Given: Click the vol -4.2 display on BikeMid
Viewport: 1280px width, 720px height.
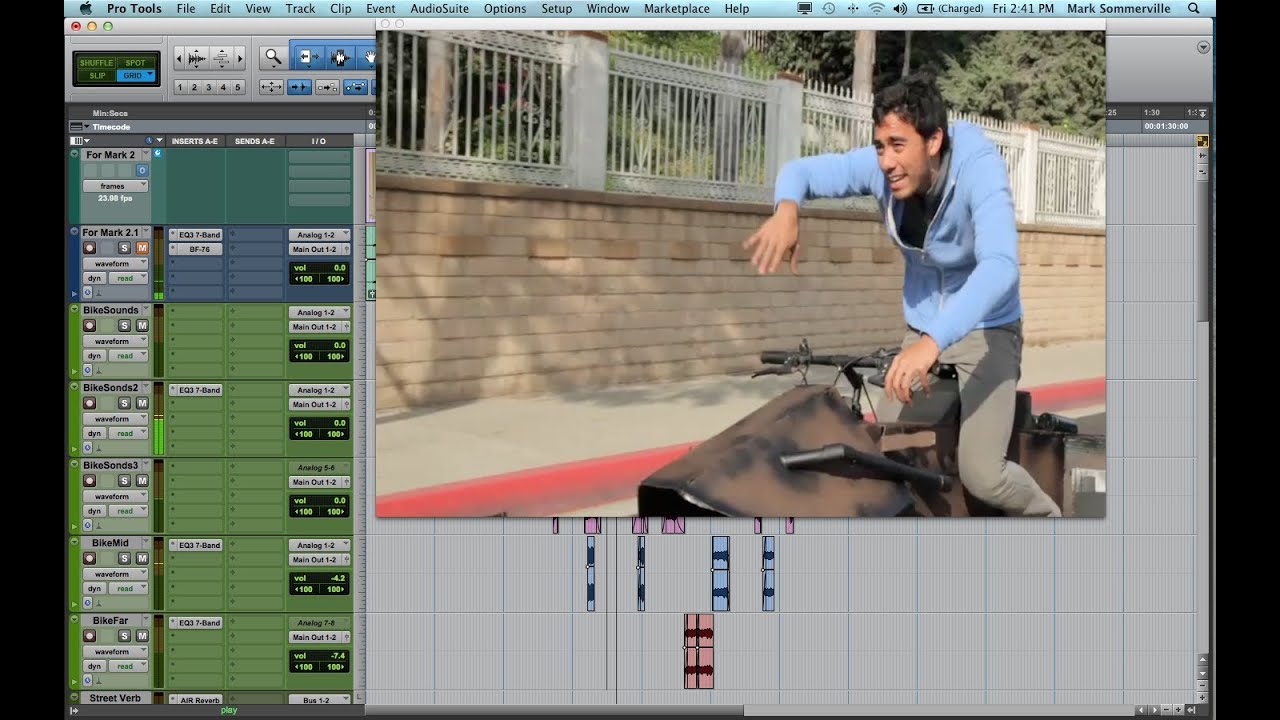Looking at the screenshot, I should point(320,578).
